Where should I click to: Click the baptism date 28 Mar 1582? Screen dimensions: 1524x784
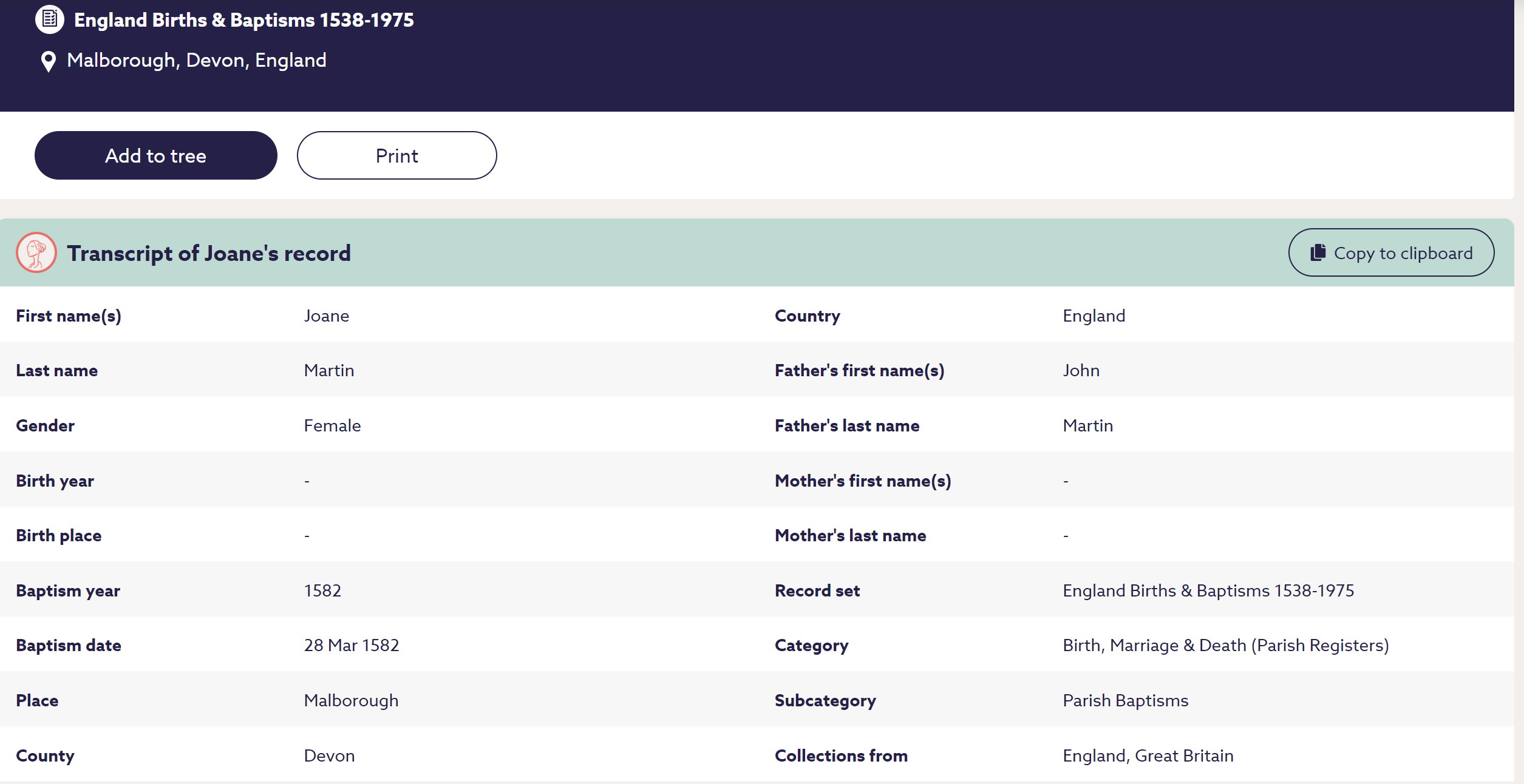coord(351,646)
